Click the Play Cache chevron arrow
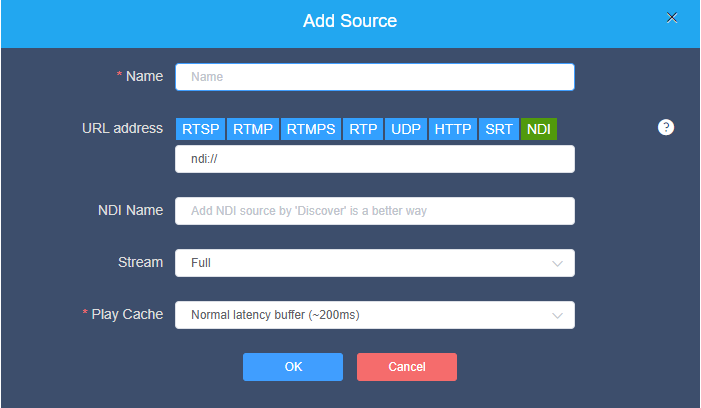Image resolution: width=701 pixels, height=408 pixels. 557,315
